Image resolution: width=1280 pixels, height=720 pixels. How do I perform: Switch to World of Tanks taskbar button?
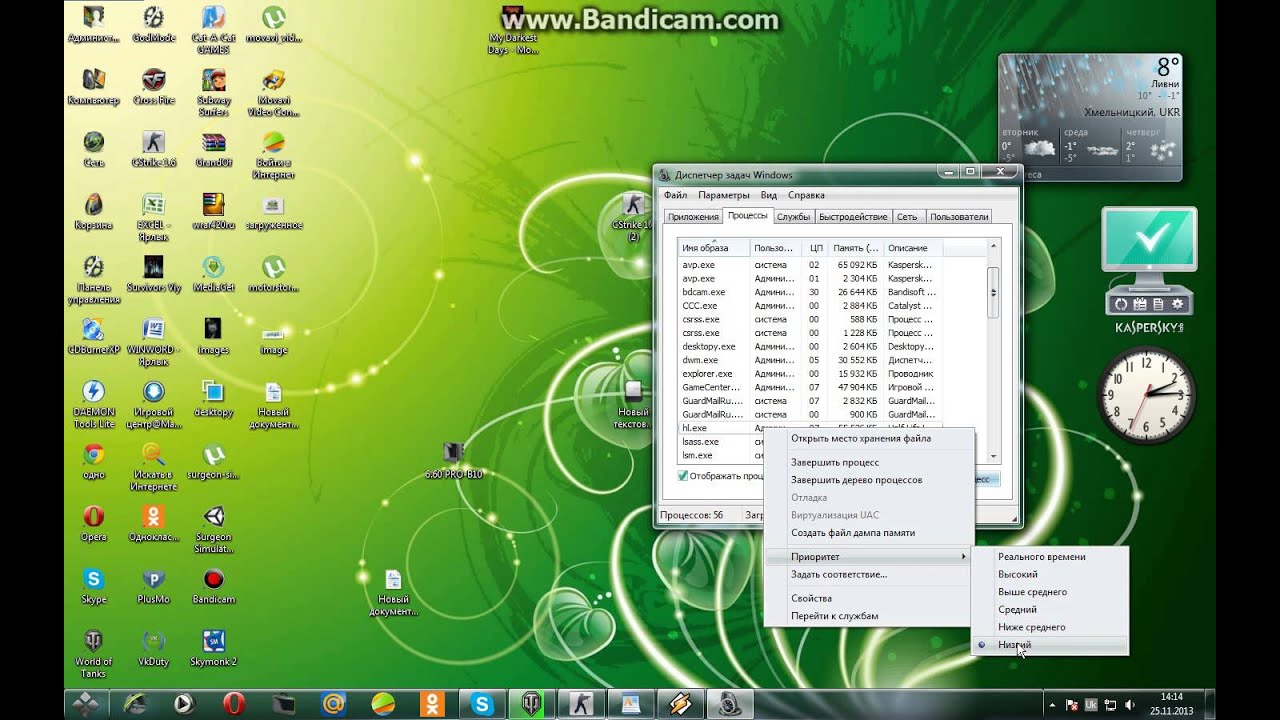pyautogui.click(x=530, y=704)
